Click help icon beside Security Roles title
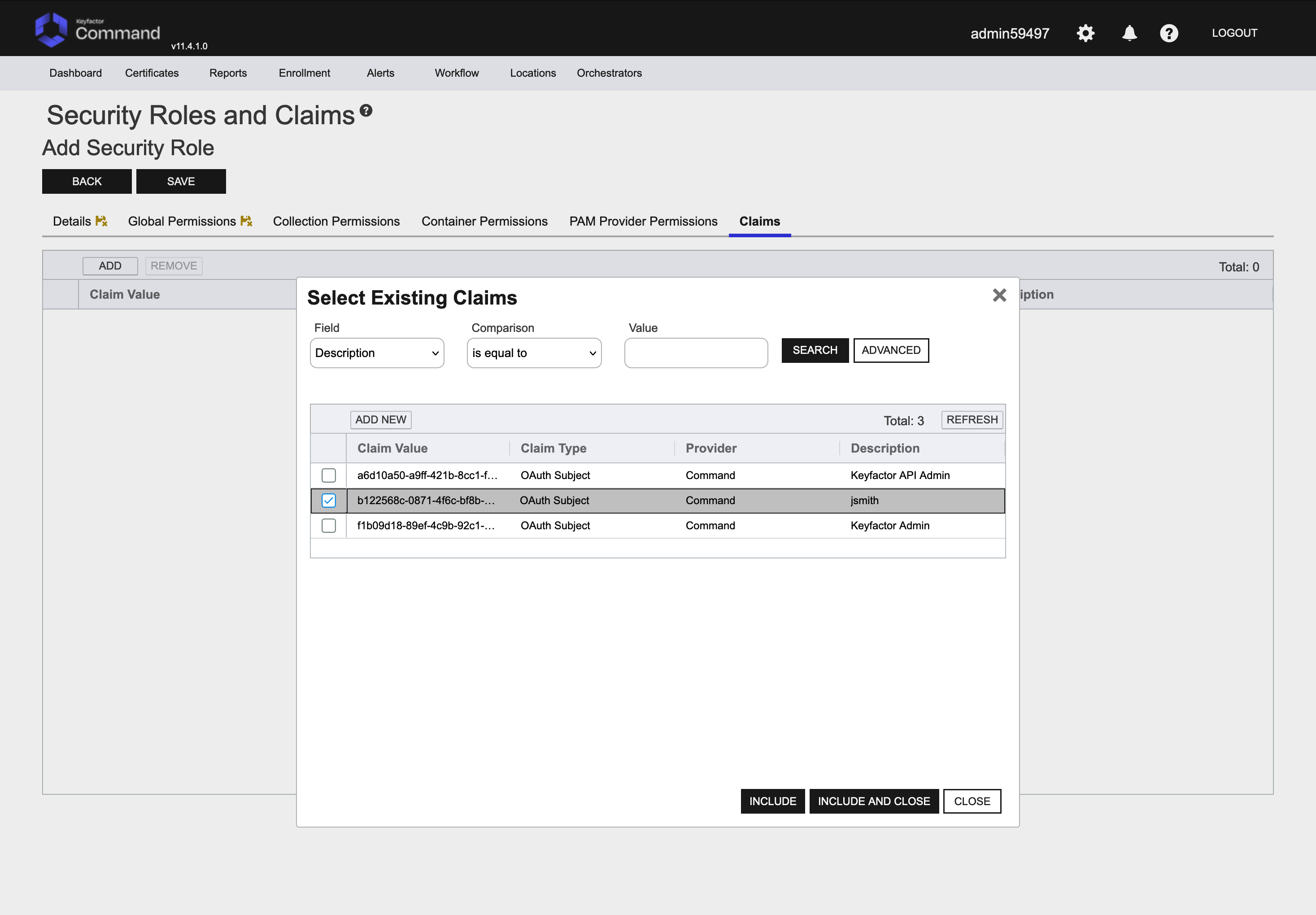This screenshot has width=1316, height=915. point(366,111)
